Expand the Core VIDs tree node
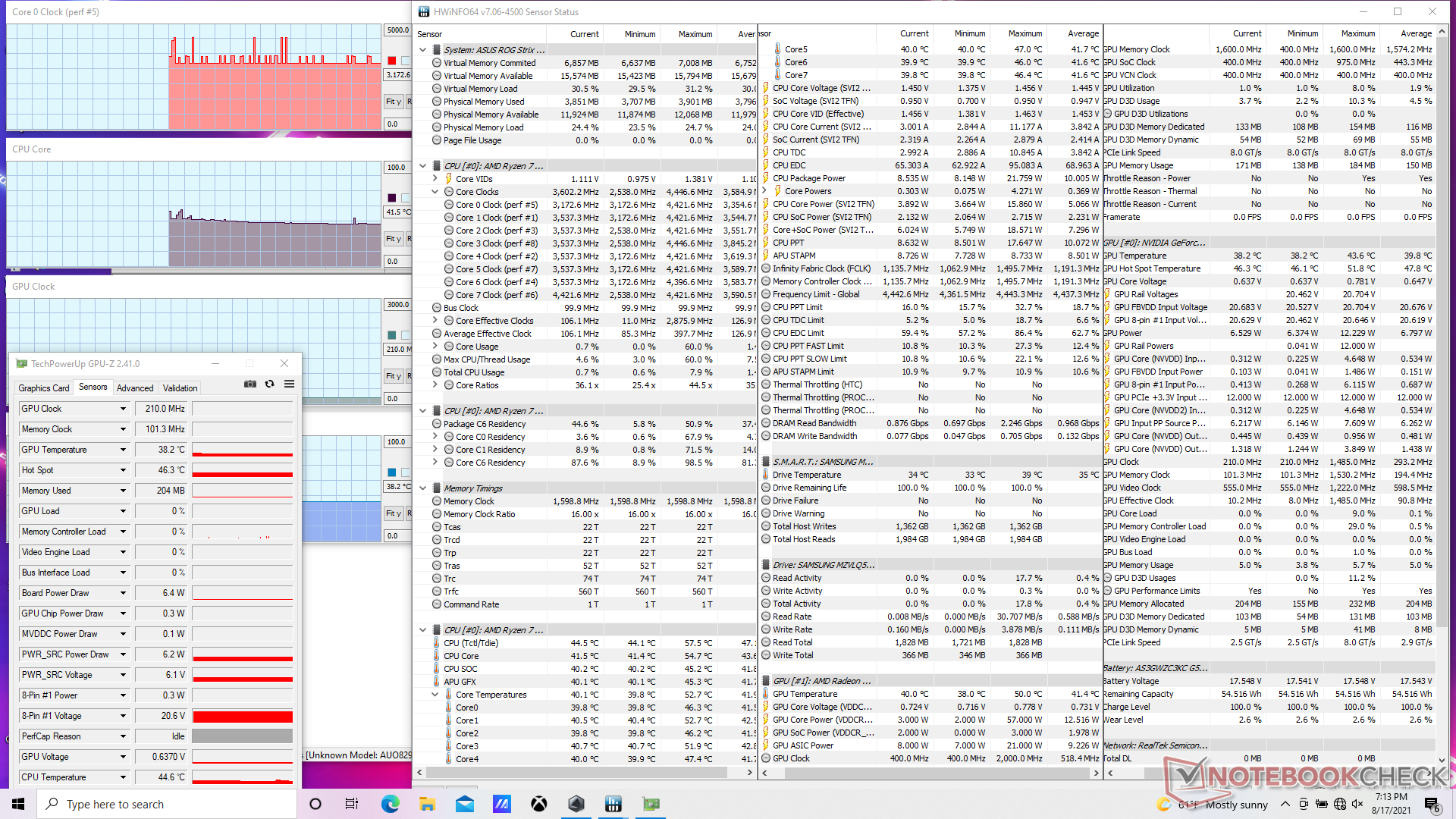 coord(435,179)
